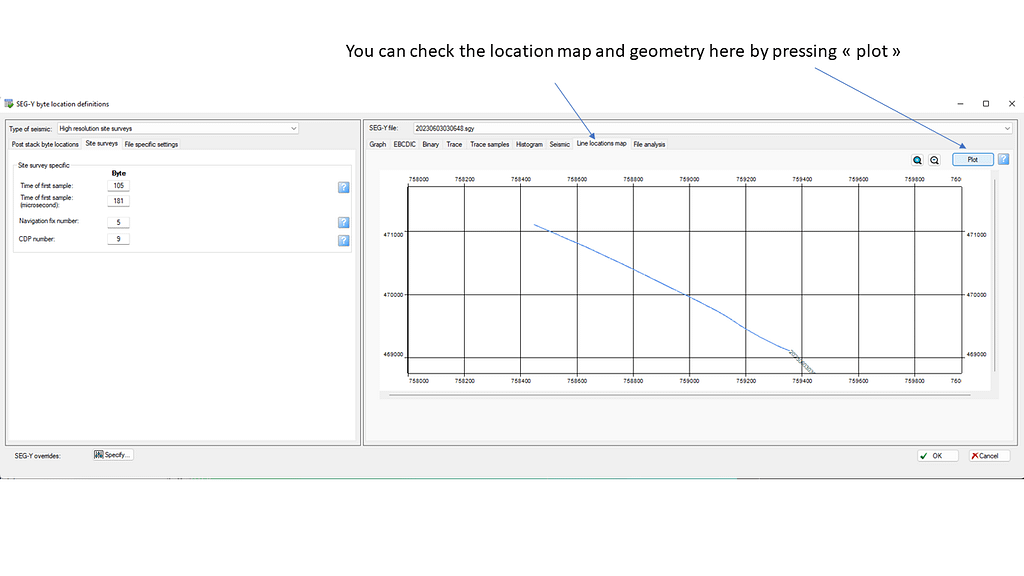Open help icon next to Plot button
This screenshot has height=576, width=1024.
point(1003,159)
